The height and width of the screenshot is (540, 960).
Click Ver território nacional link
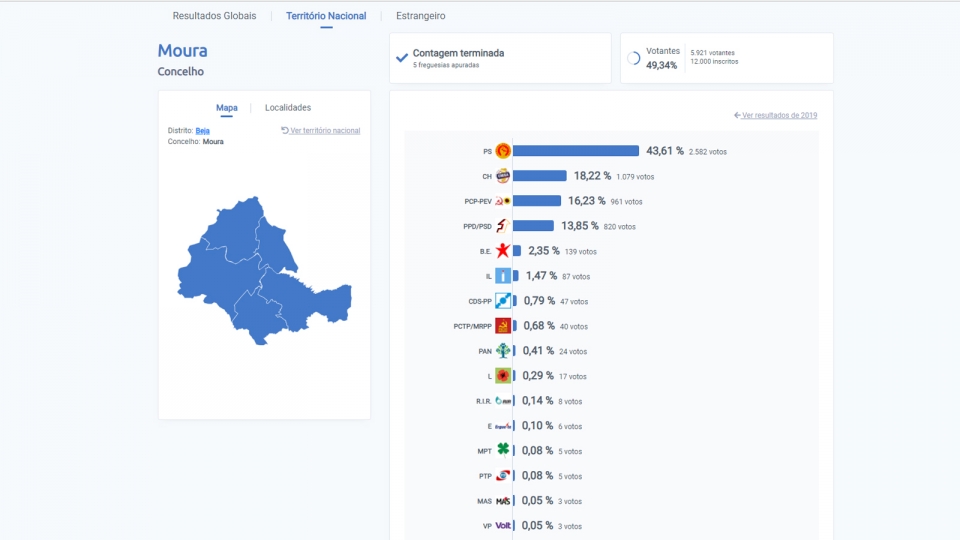tap(321, 130)
